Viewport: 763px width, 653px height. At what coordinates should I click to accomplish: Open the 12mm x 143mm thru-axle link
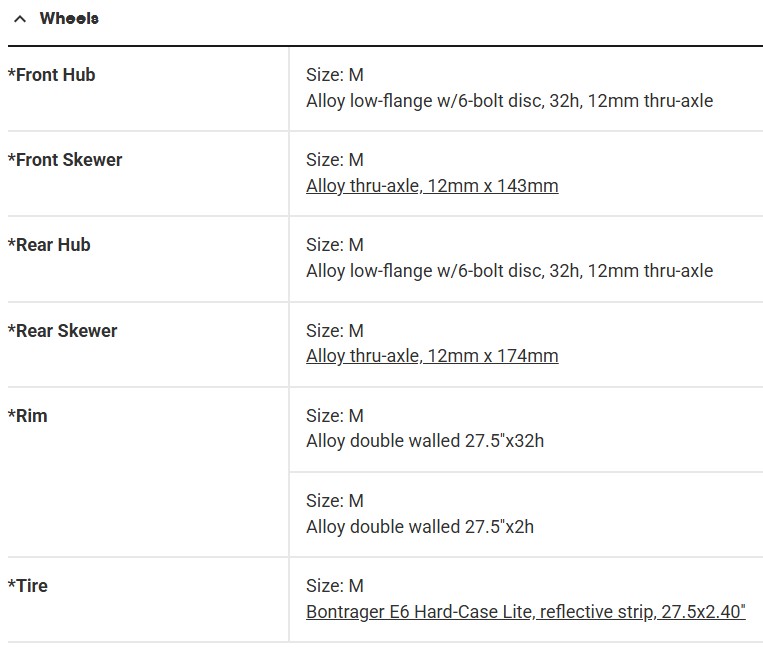[x=432, y=186]
